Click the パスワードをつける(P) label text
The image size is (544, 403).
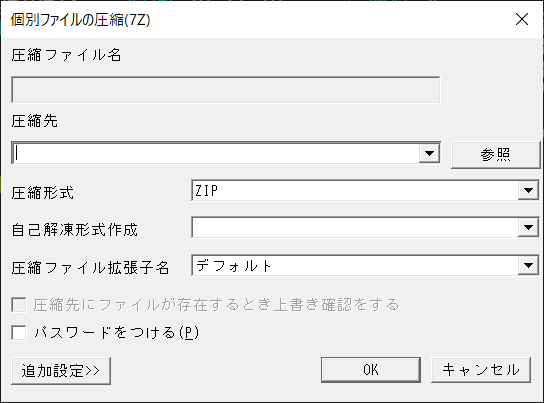(117, 333)
